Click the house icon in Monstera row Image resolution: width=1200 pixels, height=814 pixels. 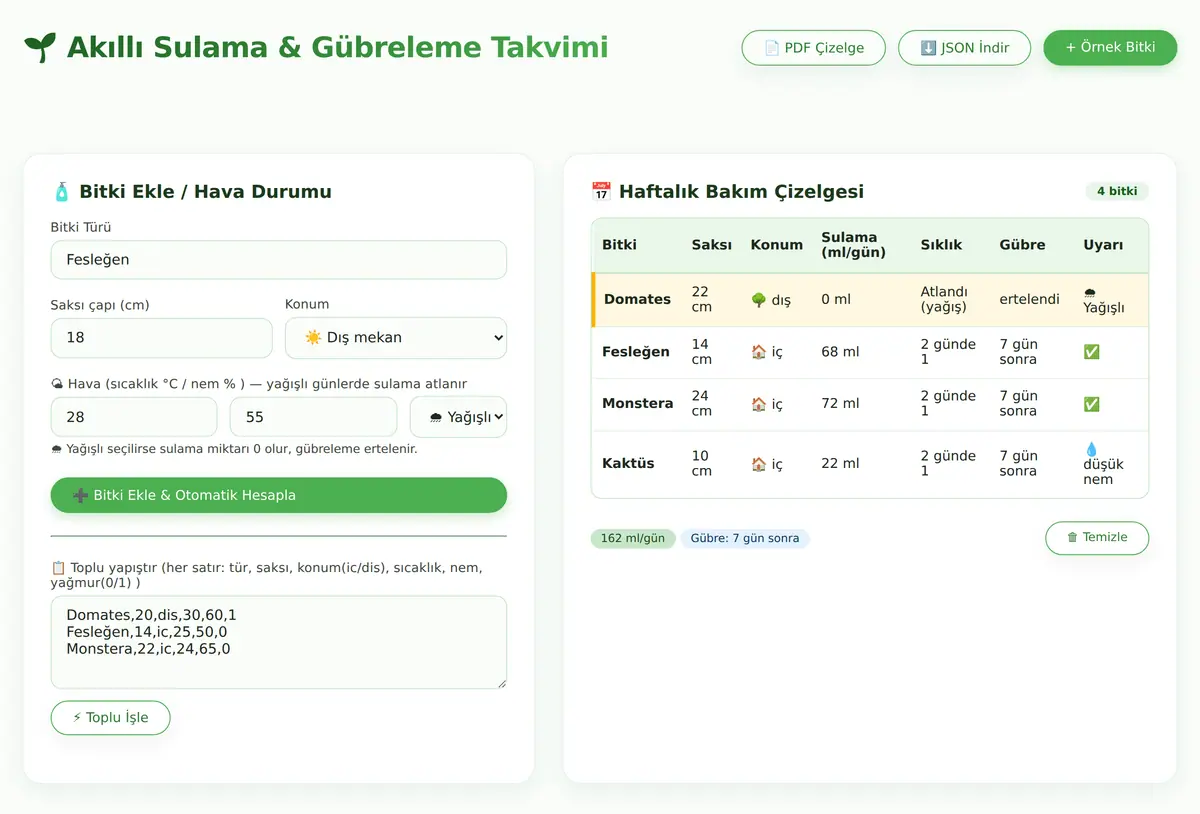tap(758, 404)
